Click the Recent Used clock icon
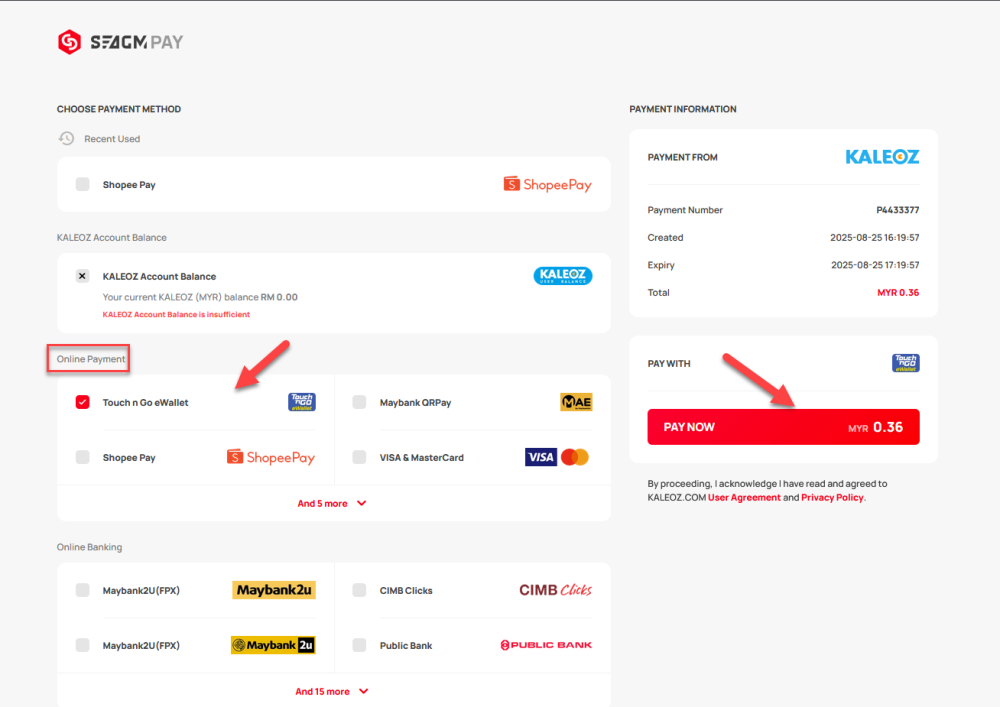1000x707 pixels. click(66, 139)
